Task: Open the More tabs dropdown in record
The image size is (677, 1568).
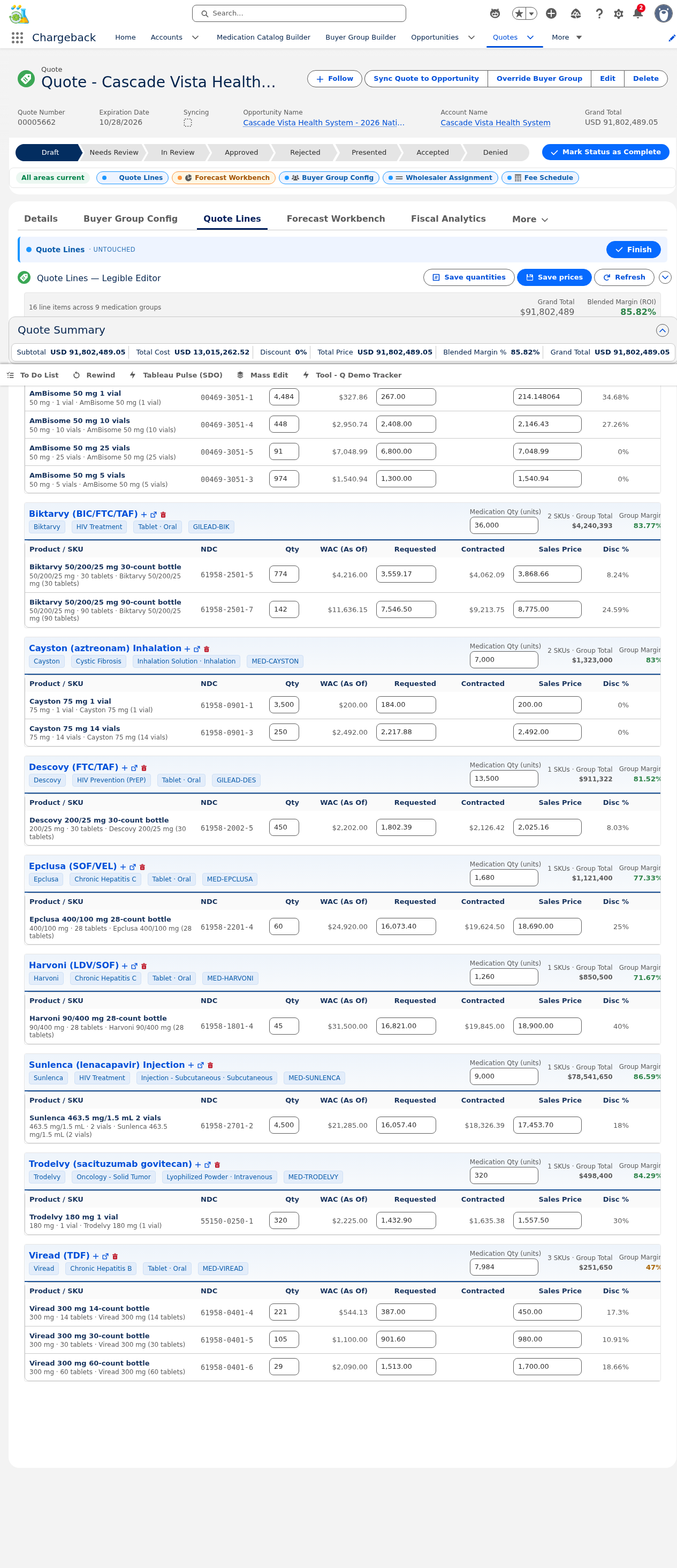Action: (530, 220)
